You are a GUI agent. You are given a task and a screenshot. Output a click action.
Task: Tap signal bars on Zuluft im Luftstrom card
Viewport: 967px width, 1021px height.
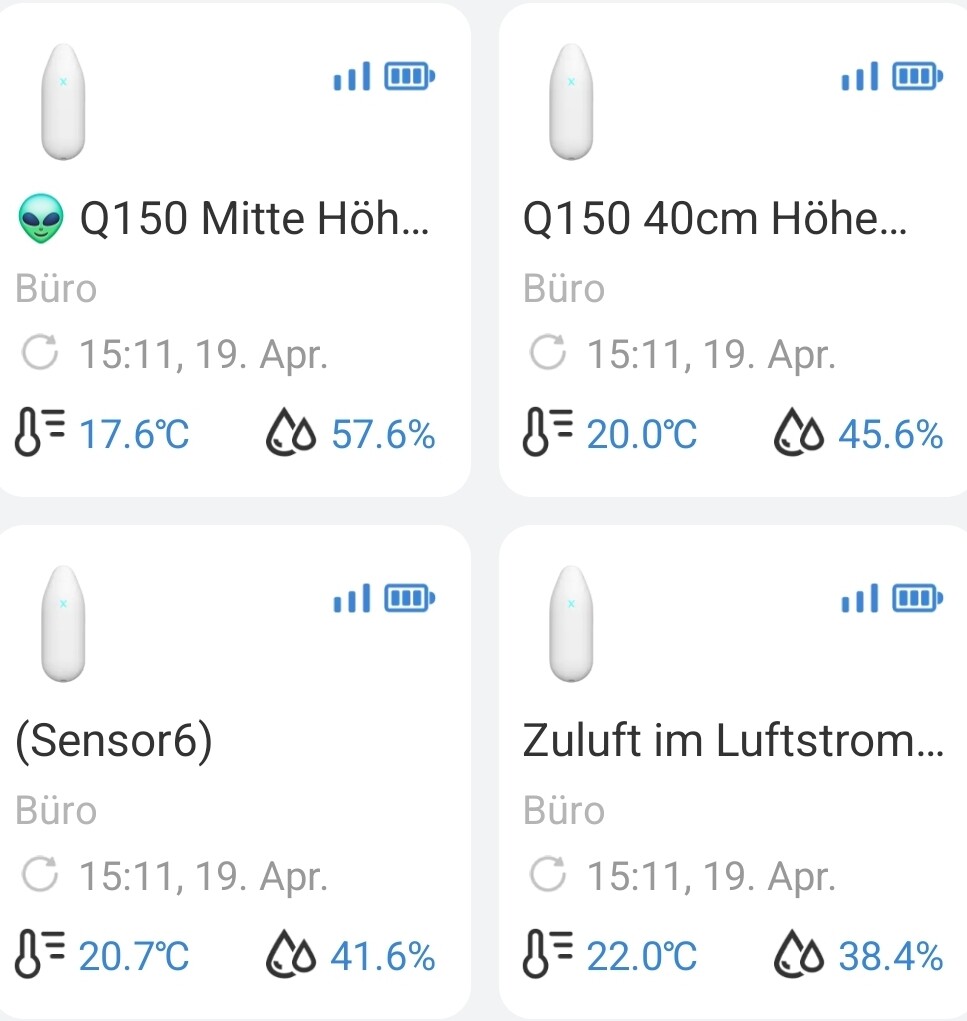tap(858, 599)
